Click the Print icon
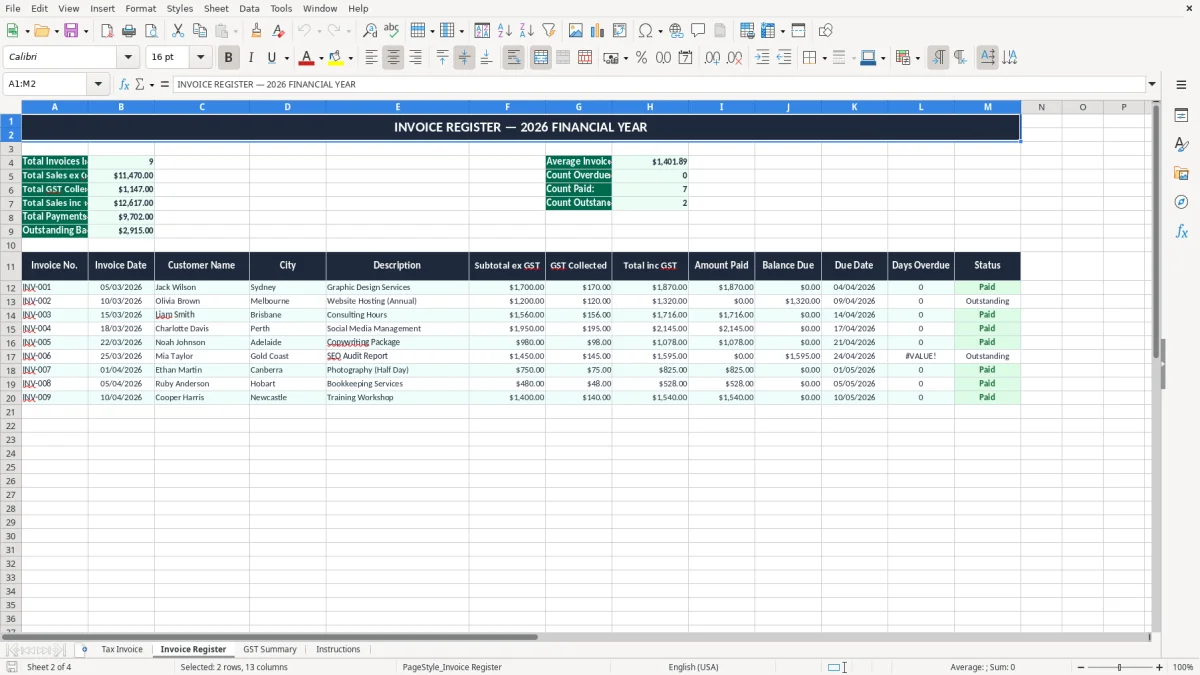The height and width of the screenshot is (675, 1200). click(x=129, y=31)
